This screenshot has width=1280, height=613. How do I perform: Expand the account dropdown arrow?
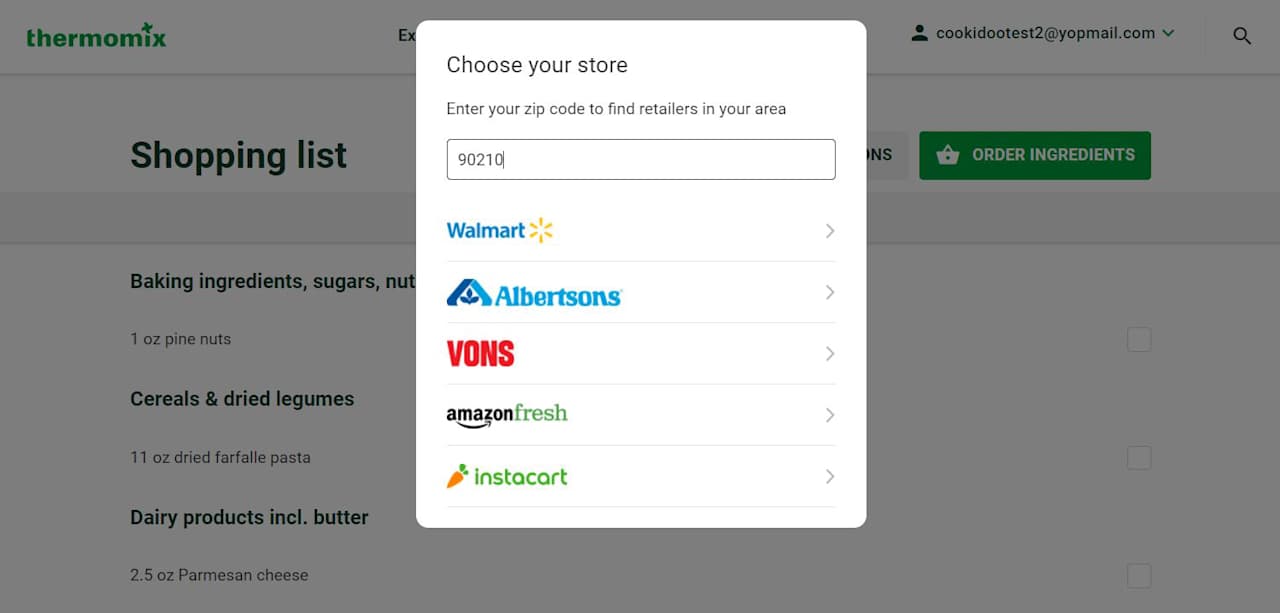1167,33
